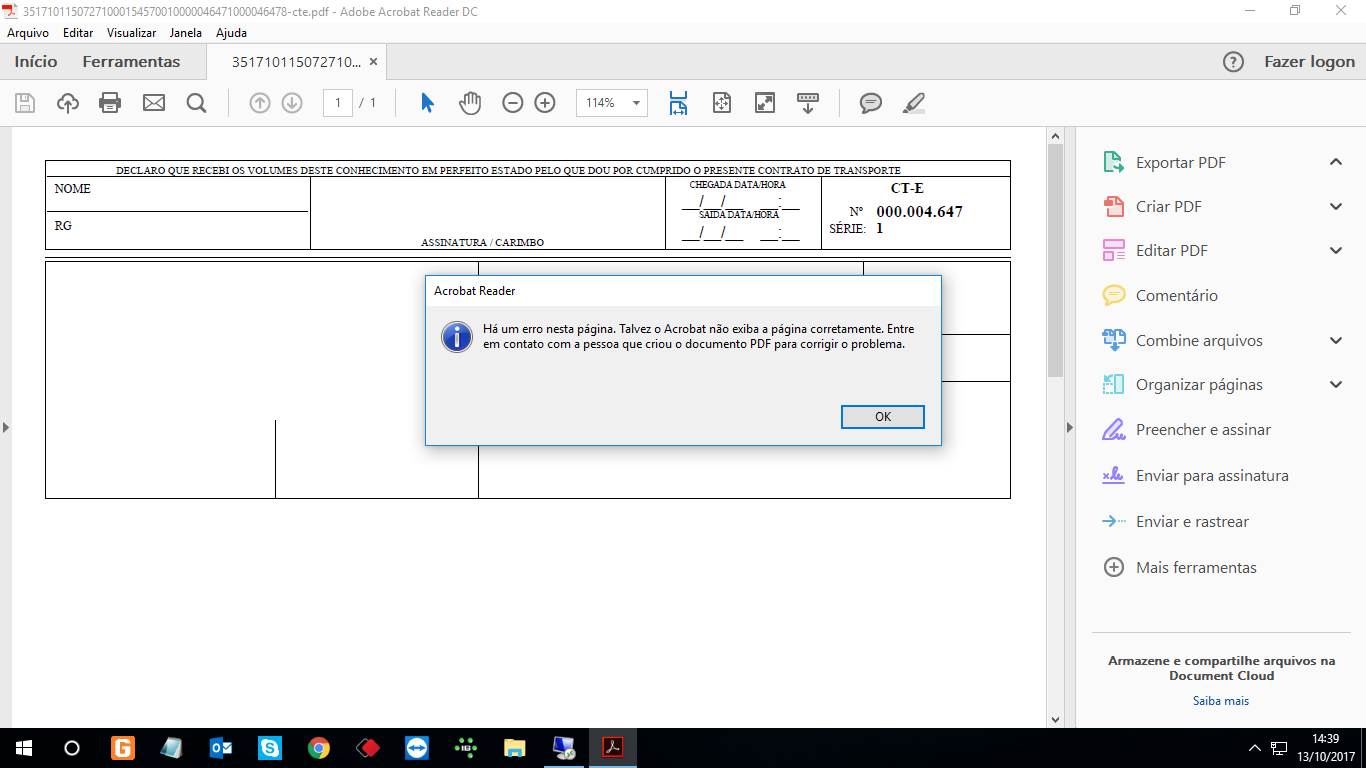Open the Visualizar menu

pyautogui.click(x=132, y=33)
